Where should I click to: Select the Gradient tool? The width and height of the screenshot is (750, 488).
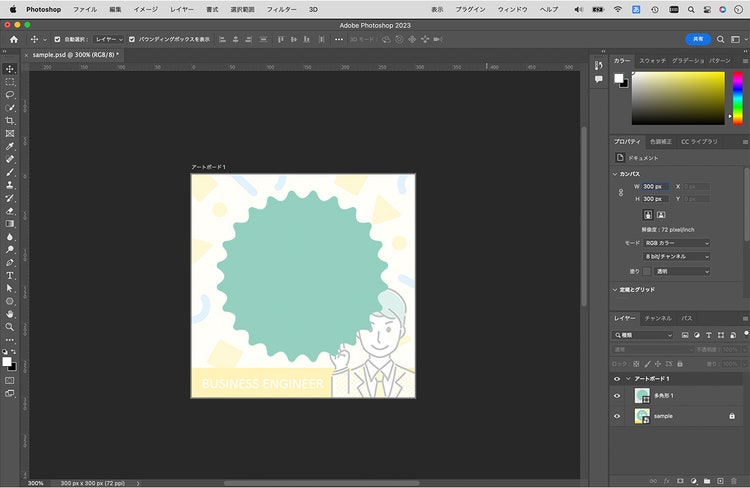click(10, 224)
